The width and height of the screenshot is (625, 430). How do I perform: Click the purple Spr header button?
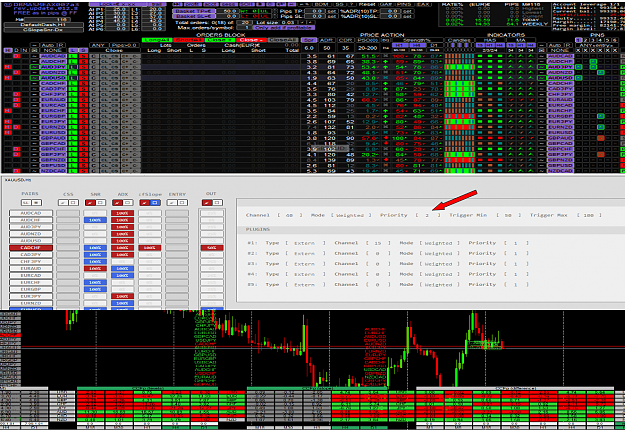coord(309,40)
